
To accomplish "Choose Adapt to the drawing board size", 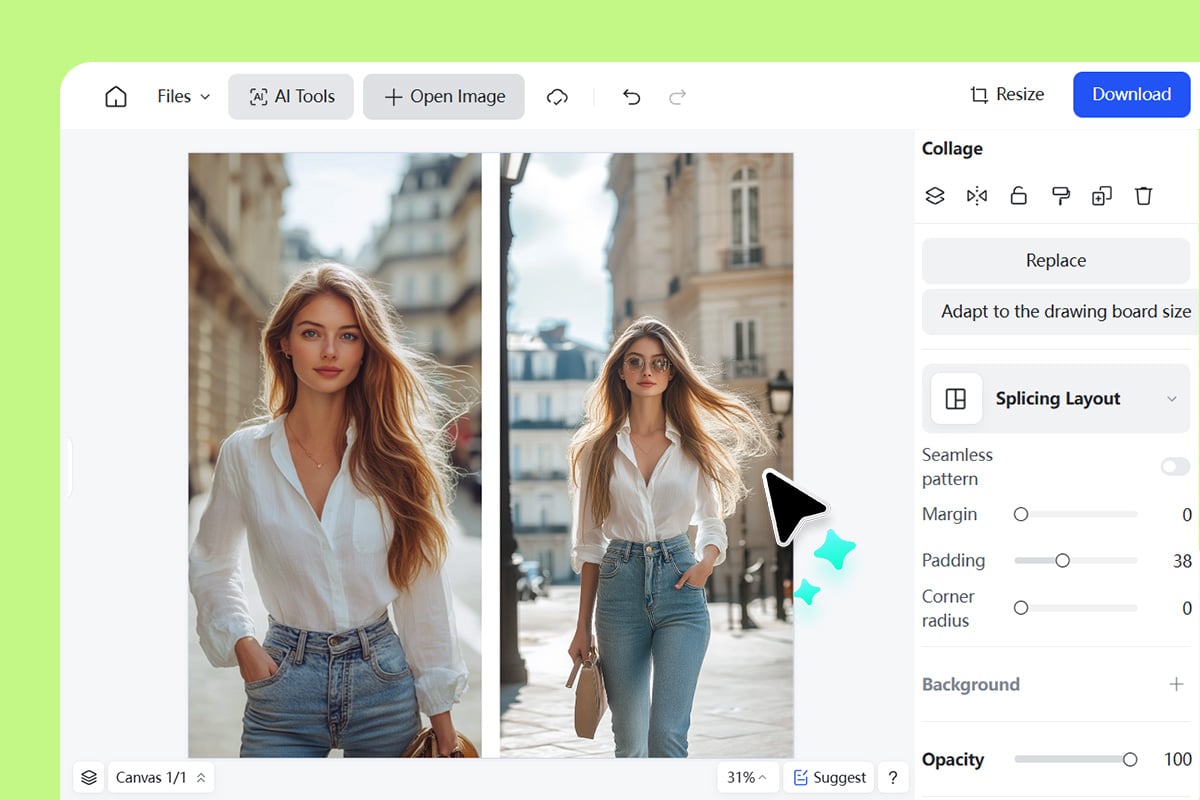I will (x=1061, y=312).
